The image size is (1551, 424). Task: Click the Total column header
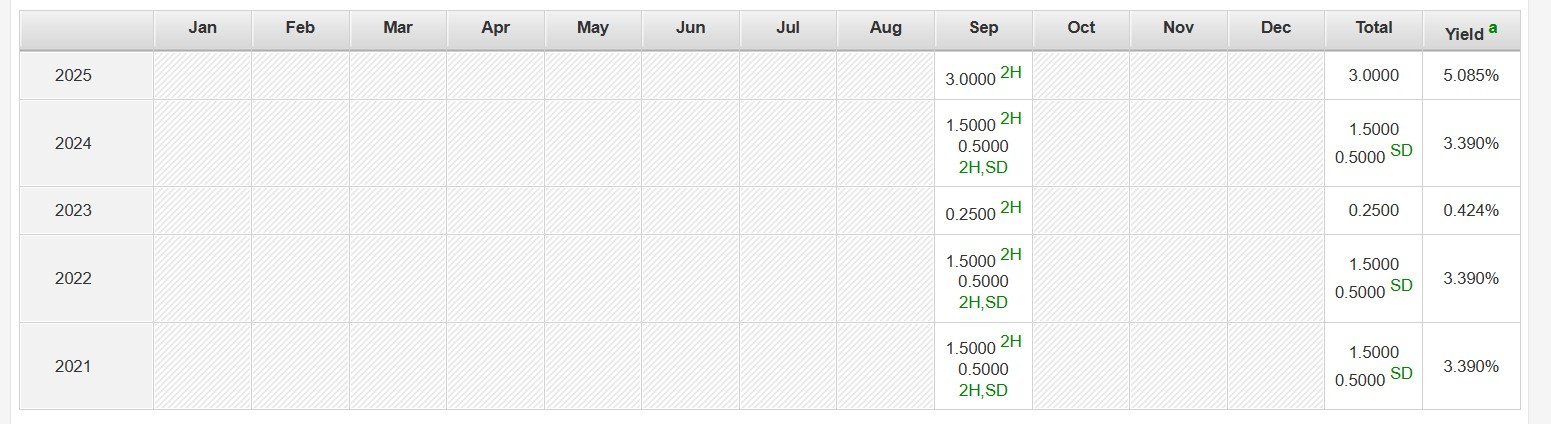click(x=1373, y=28)
